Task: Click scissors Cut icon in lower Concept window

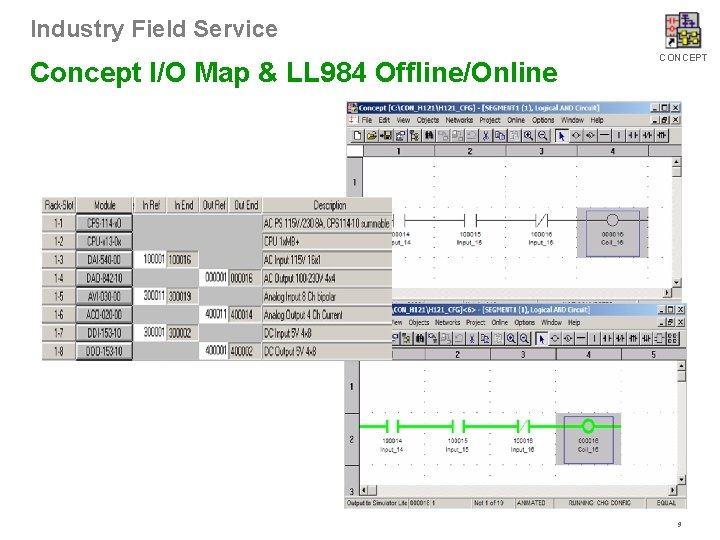Action: (x=471, y=339)
